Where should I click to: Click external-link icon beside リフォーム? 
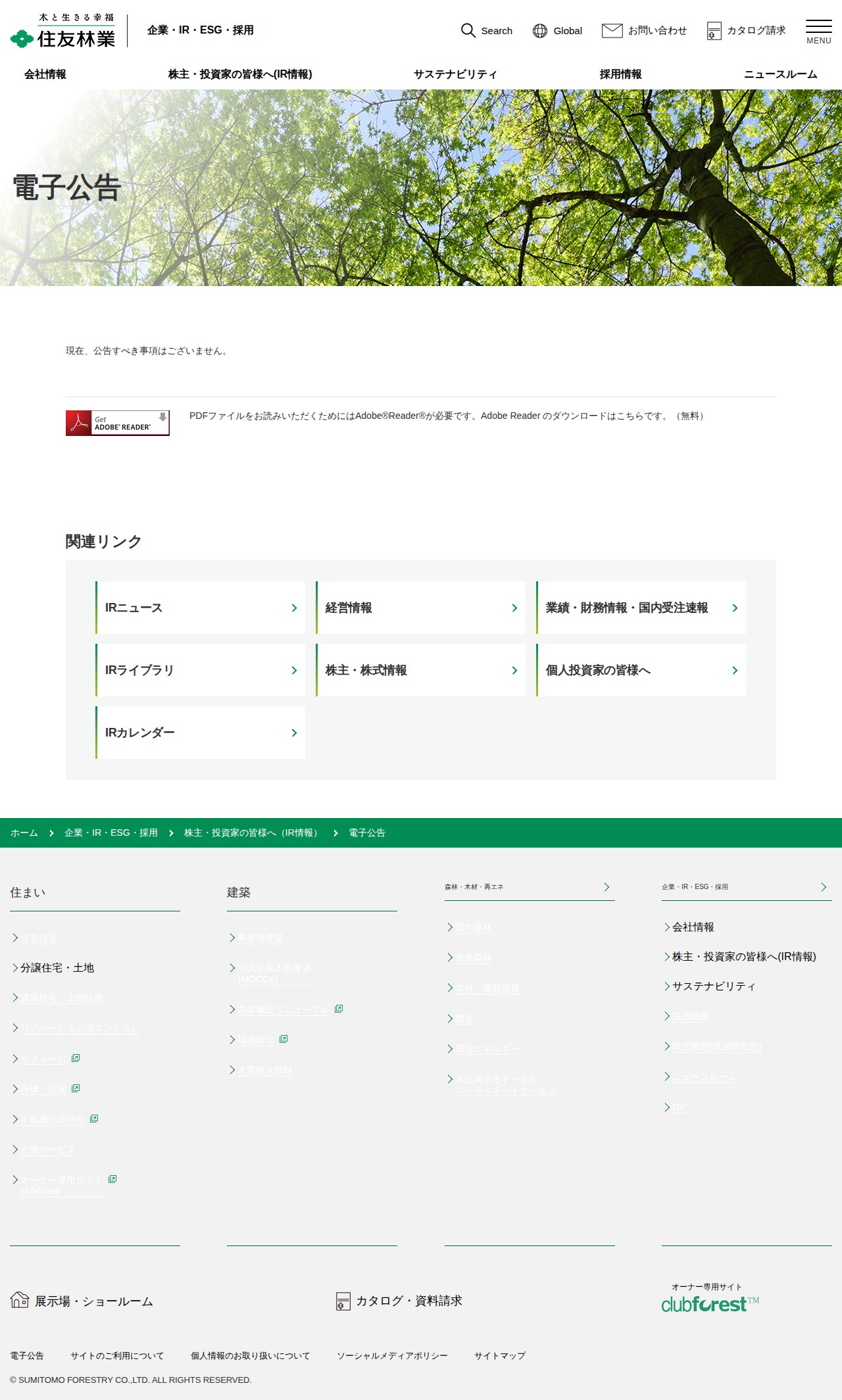(76, 1058)
